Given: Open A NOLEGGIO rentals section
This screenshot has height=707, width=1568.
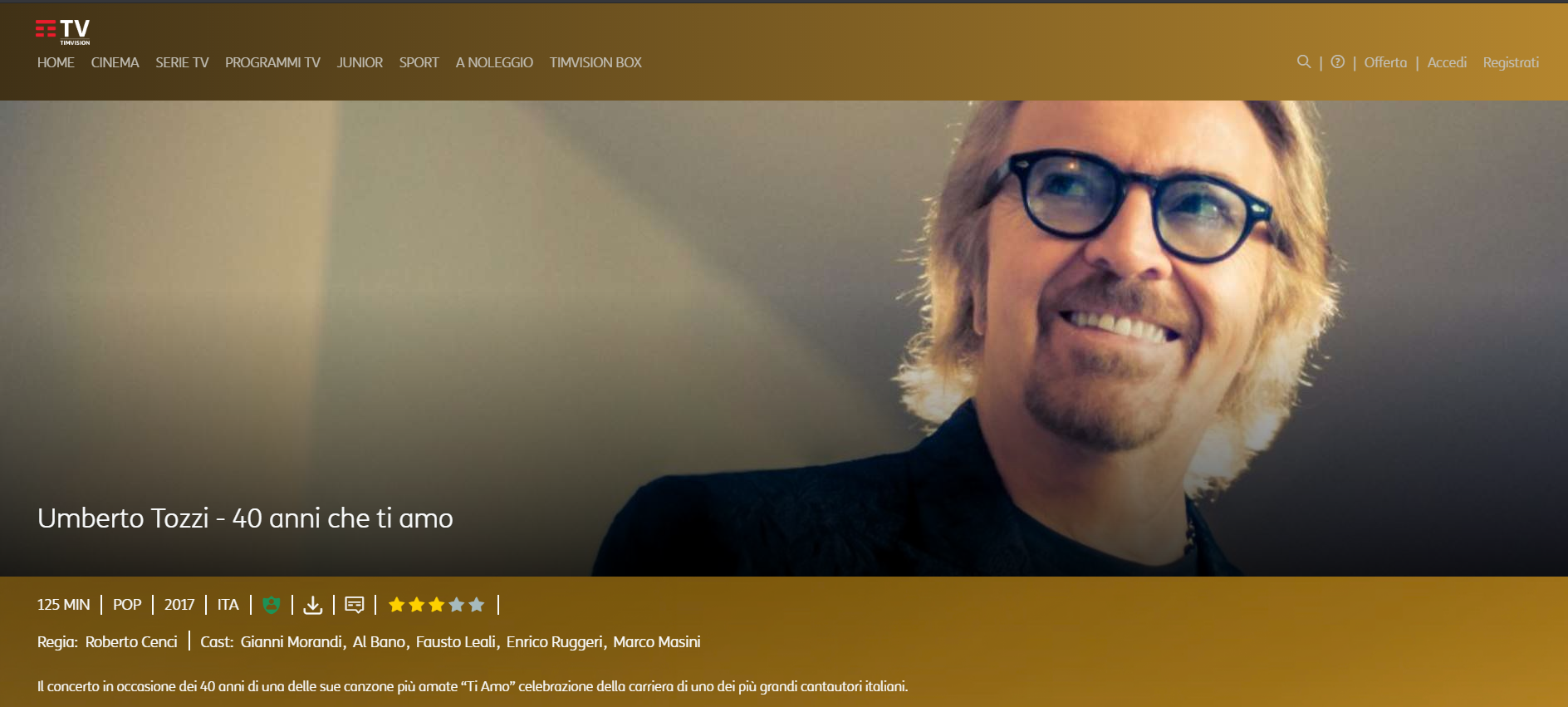Looking at the screenshot, I should 494,62.
